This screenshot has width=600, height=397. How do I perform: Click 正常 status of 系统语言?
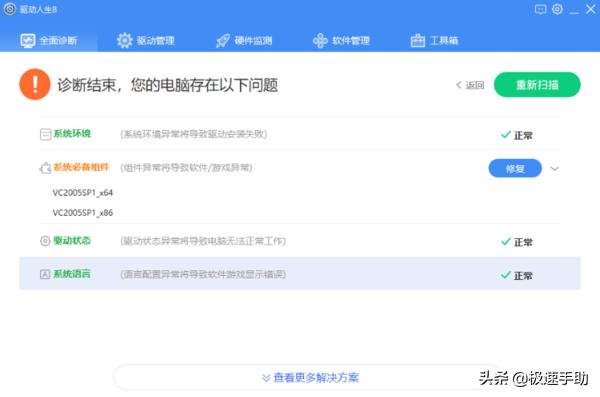[x=517, y=276]
